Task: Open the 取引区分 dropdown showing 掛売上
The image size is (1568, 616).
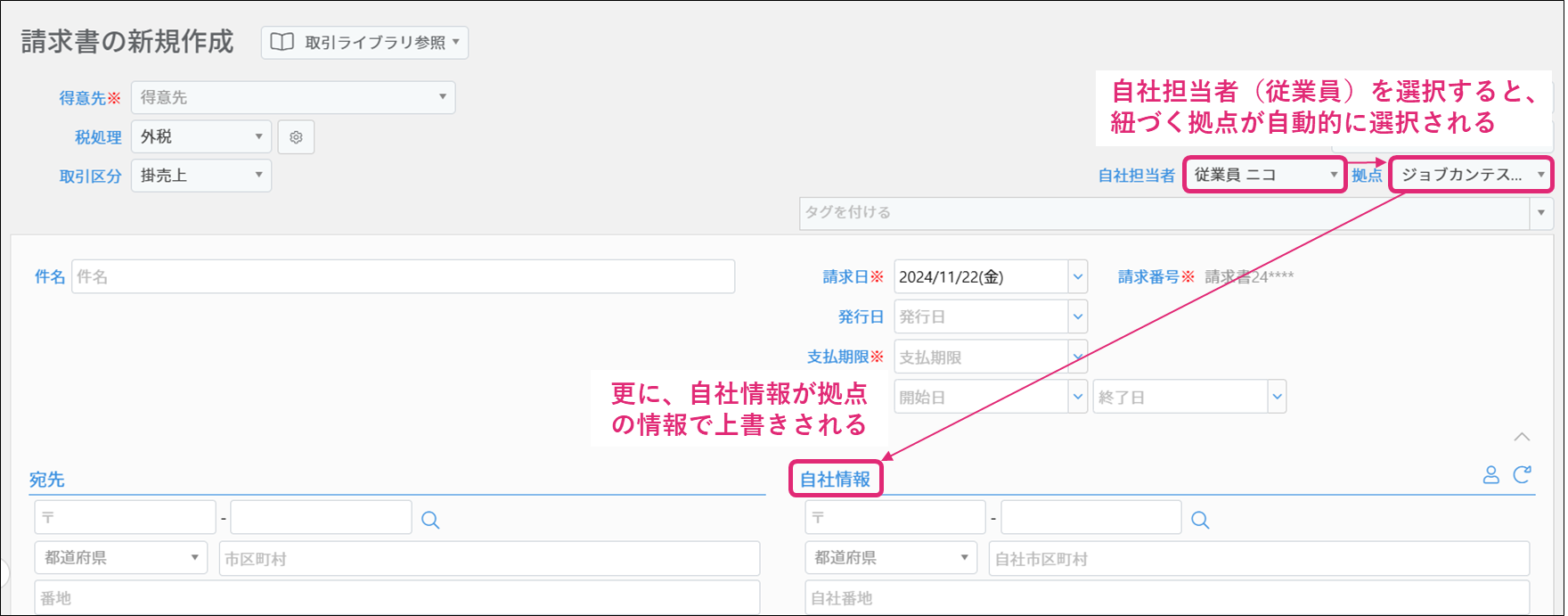Action: [x=201, y=176]
